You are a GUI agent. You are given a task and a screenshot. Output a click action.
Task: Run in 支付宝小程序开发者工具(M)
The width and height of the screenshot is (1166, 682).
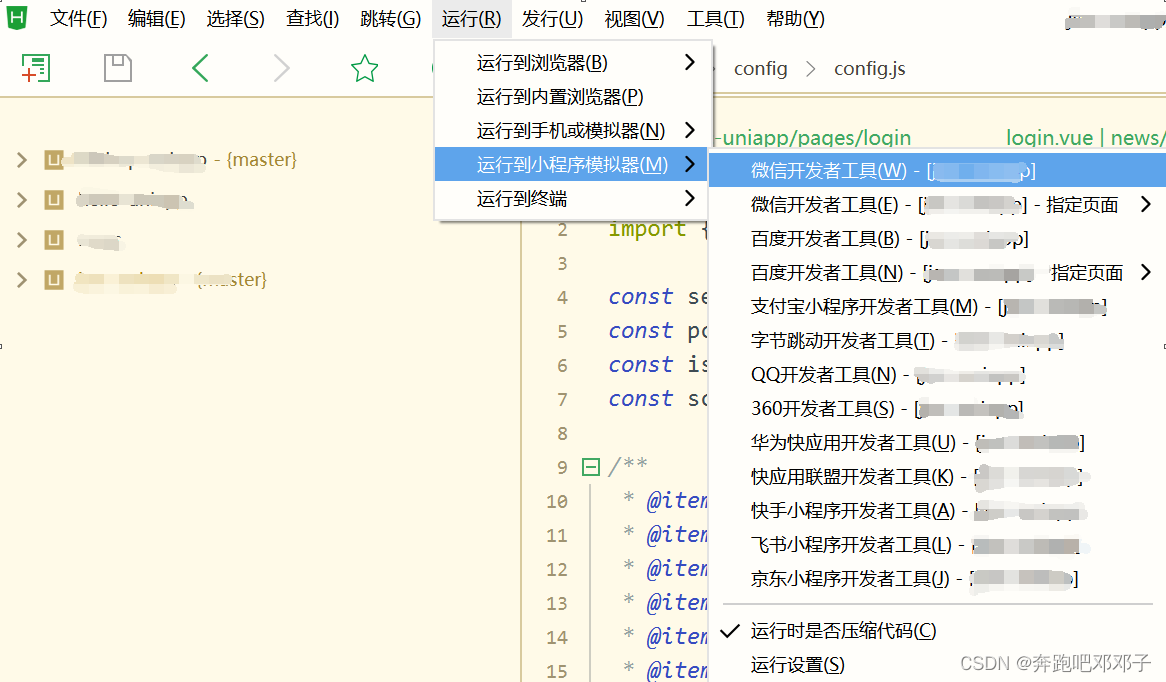[x=937, y=306]
